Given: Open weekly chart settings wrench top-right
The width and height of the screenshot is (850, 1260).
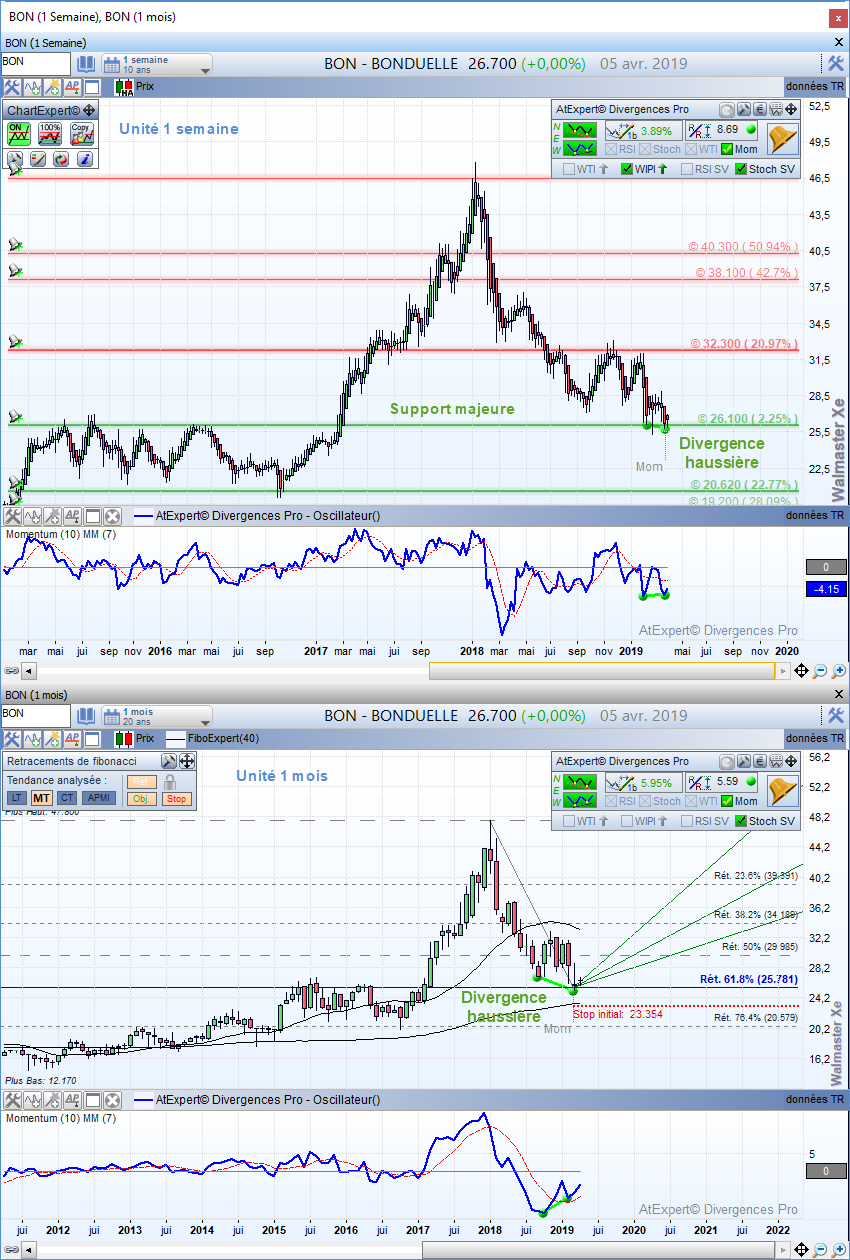Looking at the screenshot, I should click(x=836, y=64).
